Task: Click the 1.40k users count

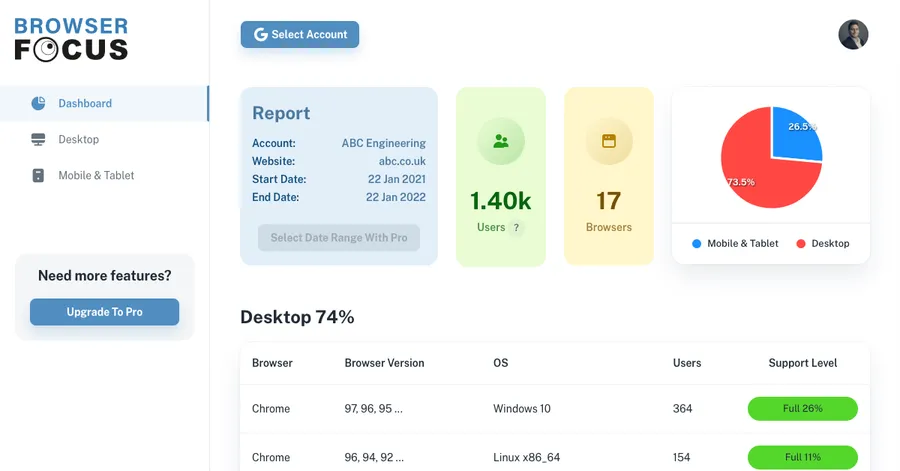Action: coord(501,201)
